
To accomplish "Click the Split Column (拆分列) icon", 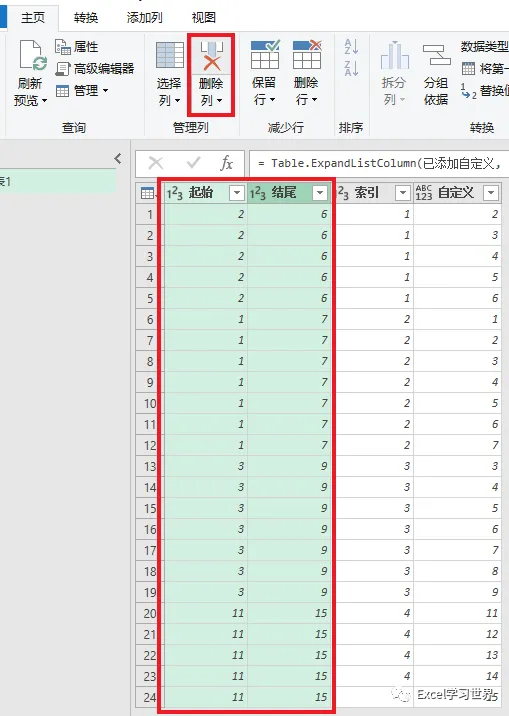I will click(394, 55).
